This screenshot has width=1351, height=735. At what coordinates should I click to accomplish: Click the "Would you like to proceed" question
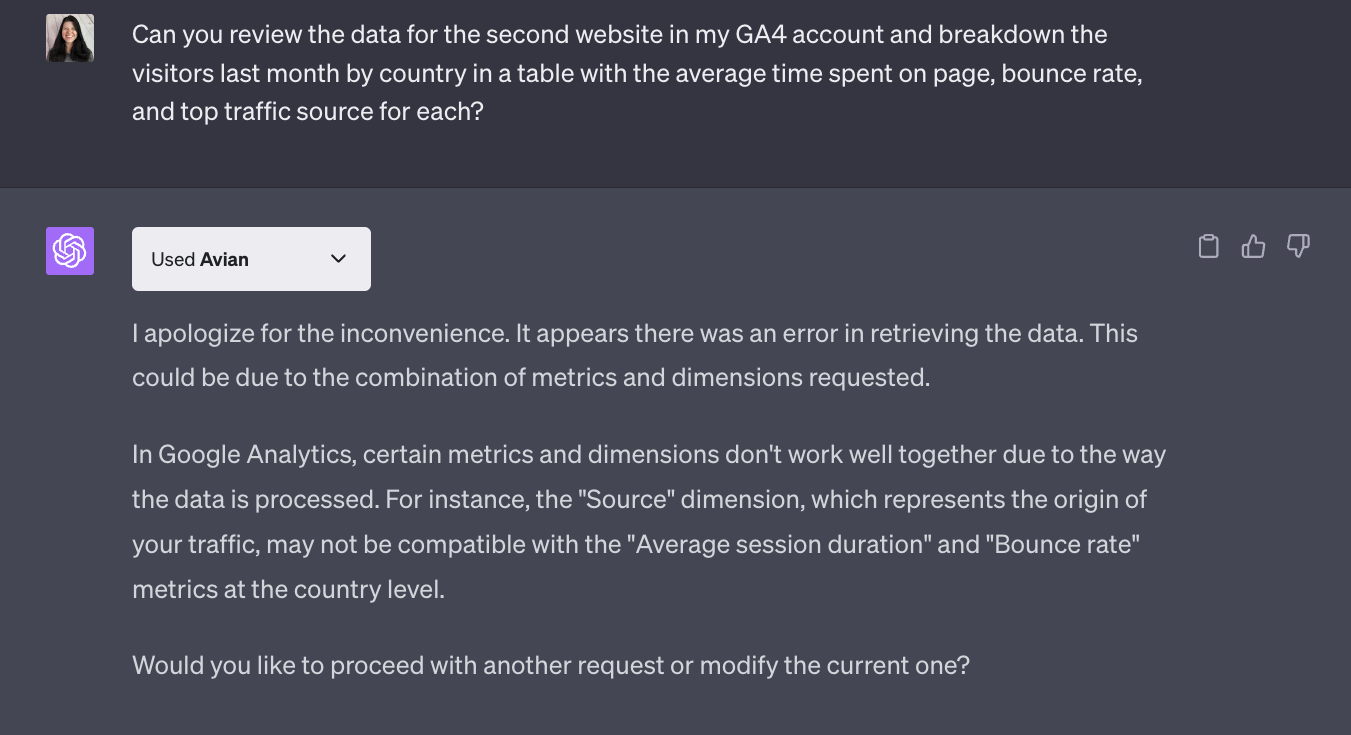[550, 665]
